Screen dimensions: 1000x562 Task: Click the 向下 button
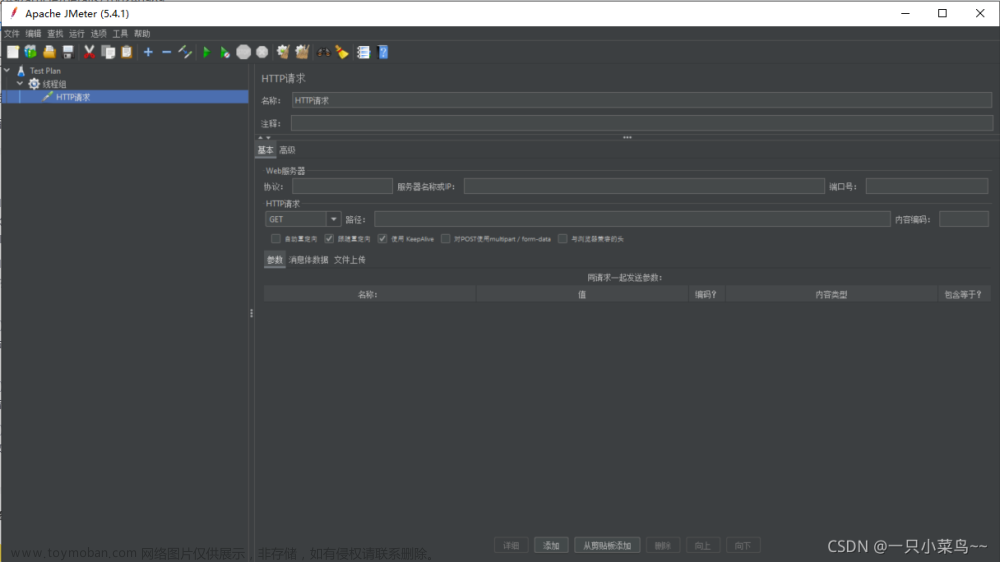click(743, 546)
